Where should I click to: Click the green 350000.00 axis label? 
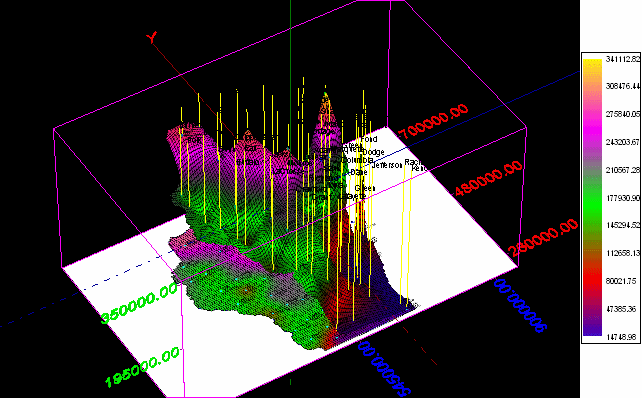(139, 302)
